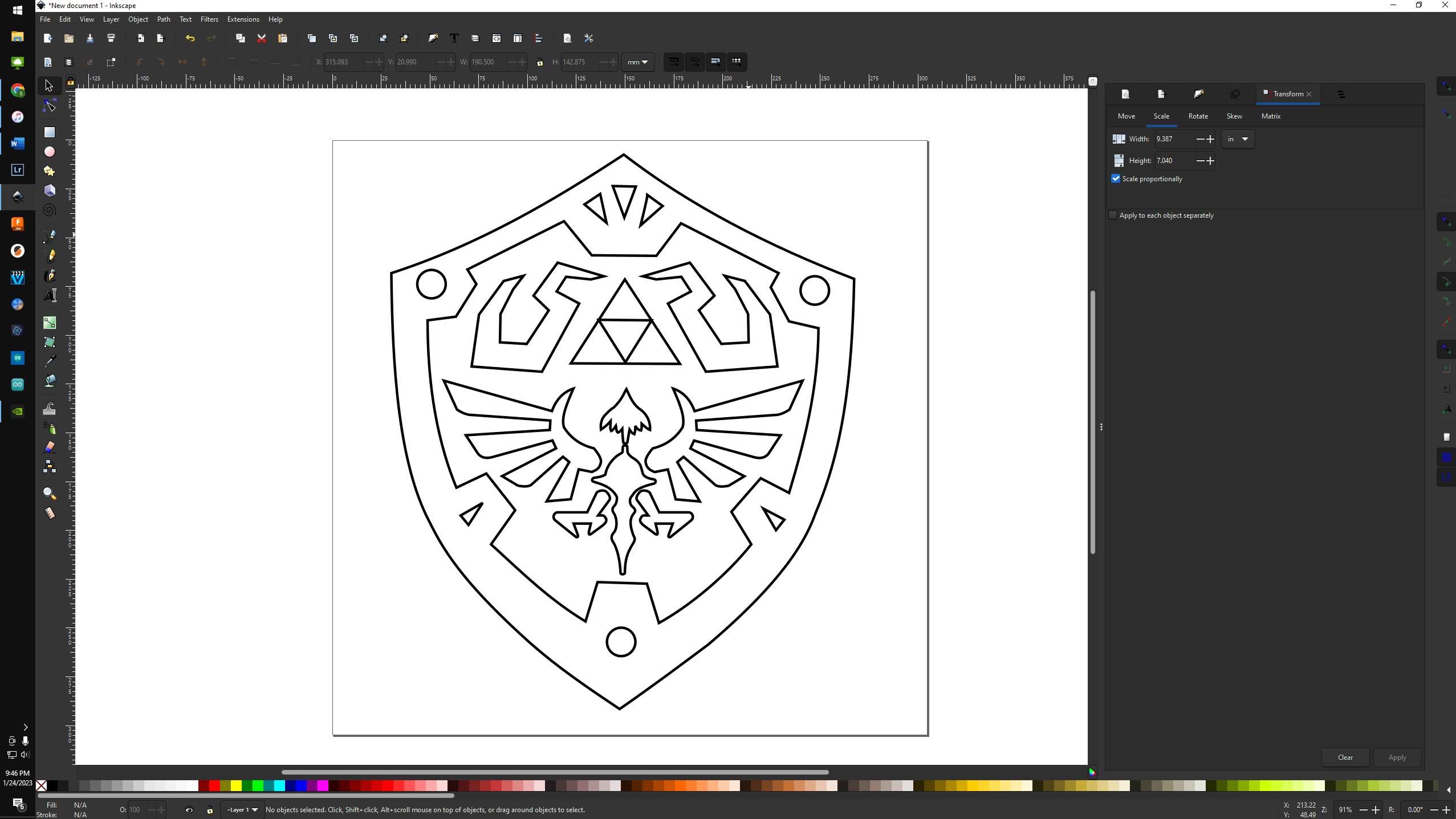The image size is (1456, 819).
Task: Open the Extensions menu
Action: click(x=243, y=19)
